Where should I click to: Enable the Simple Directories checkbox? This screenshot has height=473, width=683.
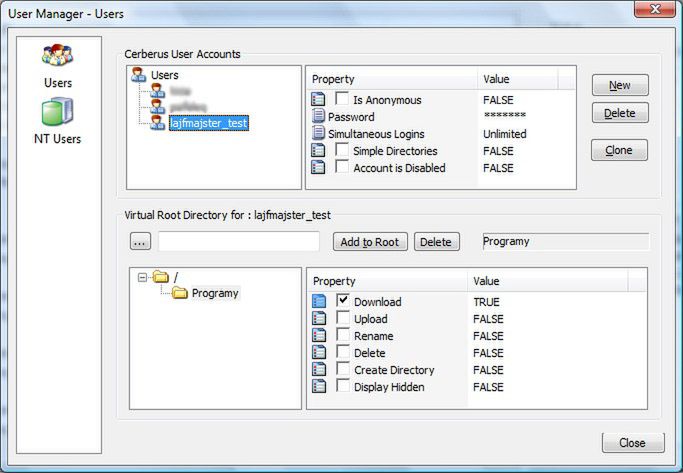click(342, 149)
